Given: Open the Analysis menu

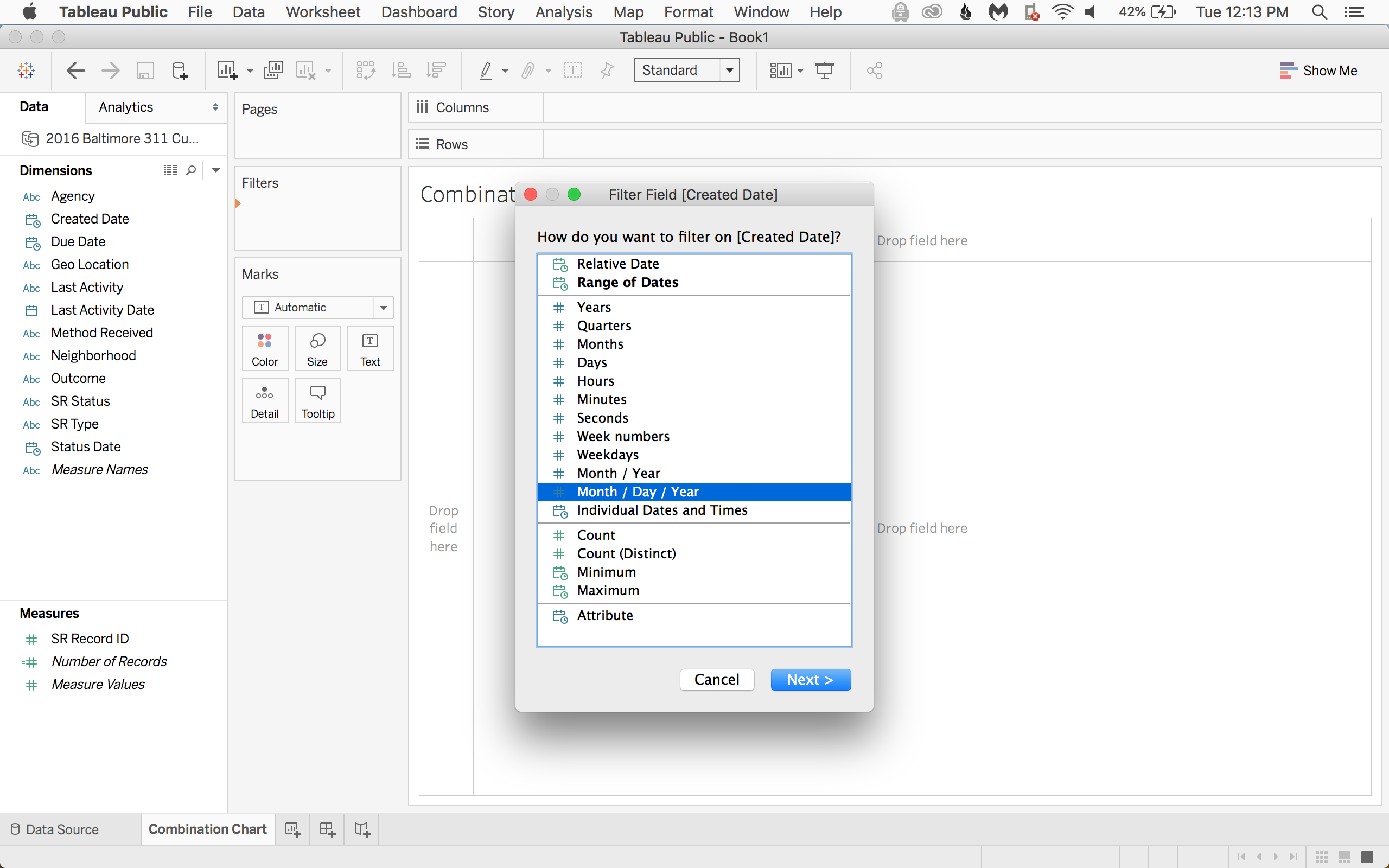Looking at the screenshot, I should [x=564, y=12].
